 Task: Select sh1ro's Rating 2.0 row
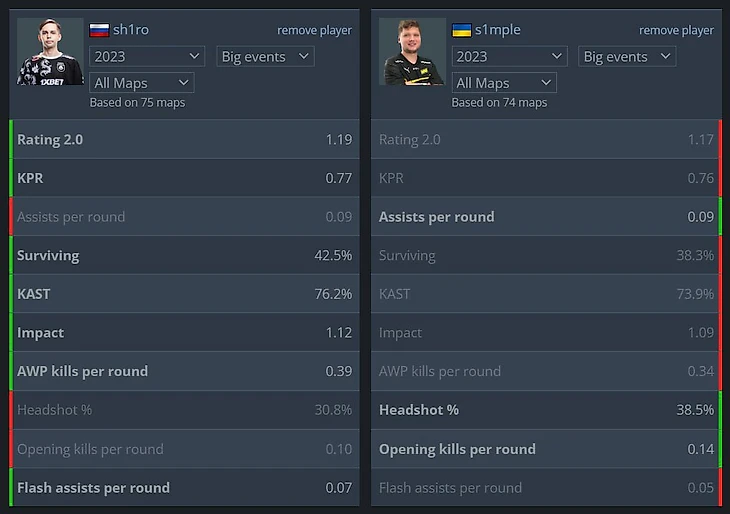tap(184, 139)
